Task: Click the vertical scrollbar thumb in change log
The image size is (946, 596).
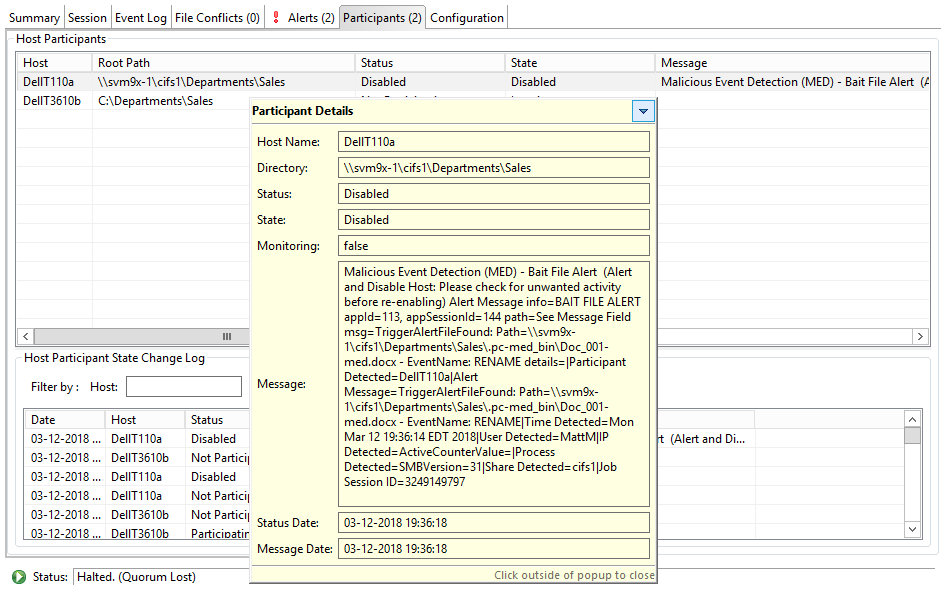Action: tap(912, 437)
